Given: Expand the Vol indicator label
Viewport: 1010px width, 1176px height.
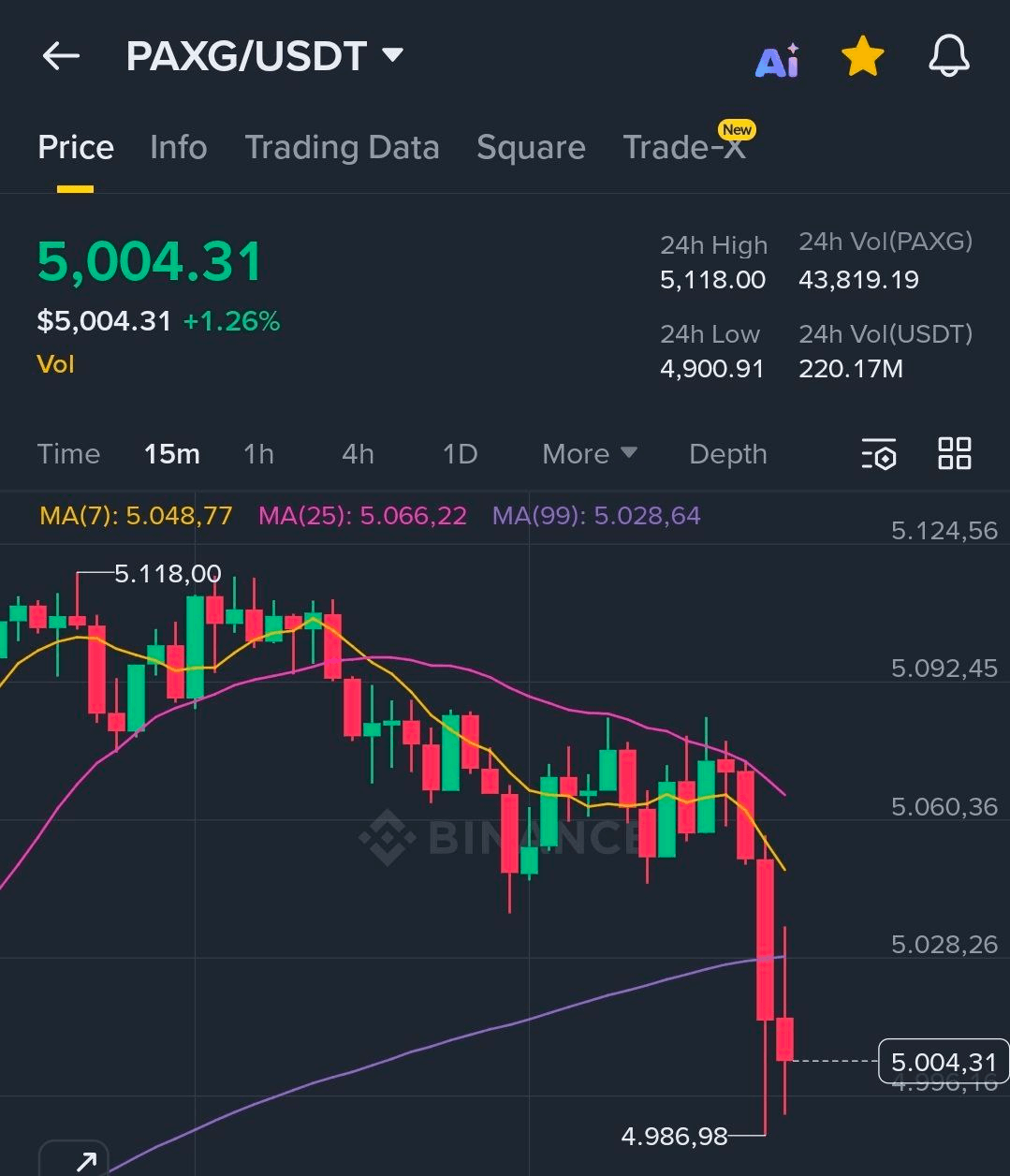Looking at the screenshot, I should click(x=55, y=364).
